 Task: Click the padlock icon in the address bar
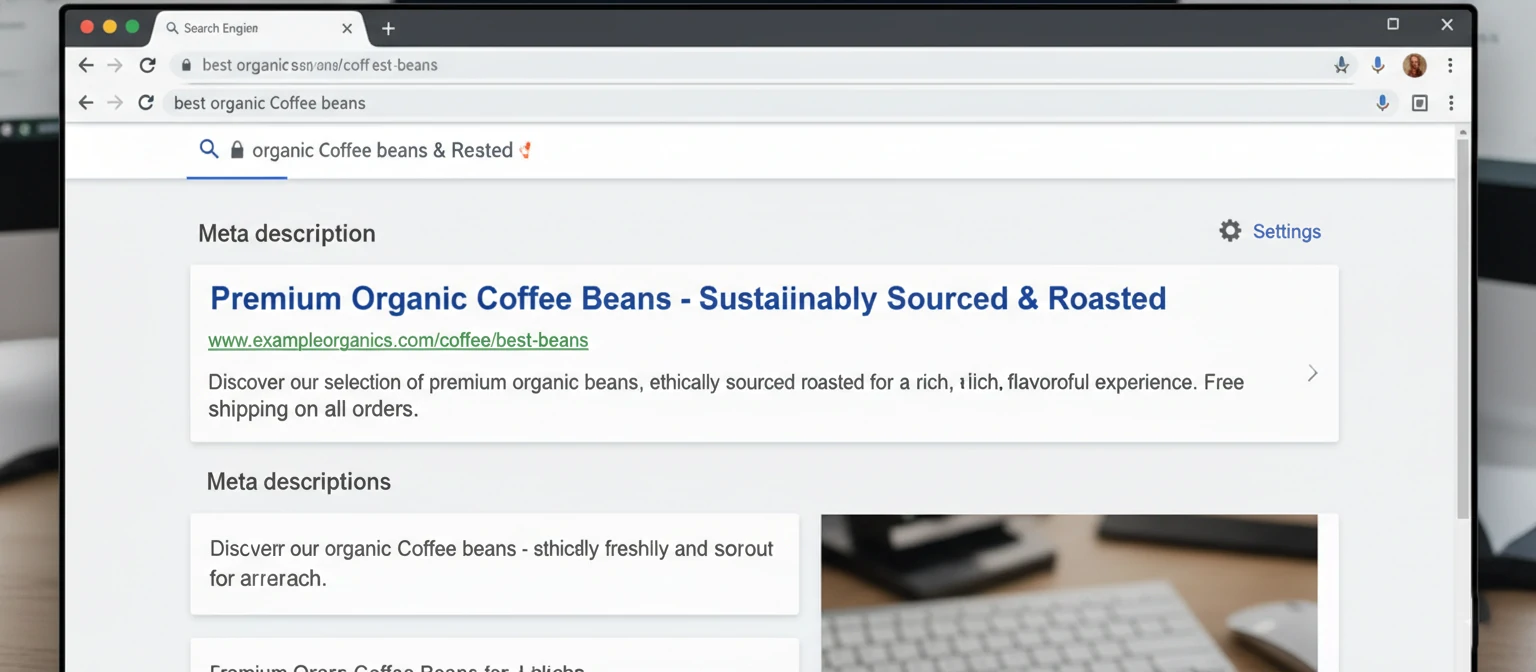186,65
